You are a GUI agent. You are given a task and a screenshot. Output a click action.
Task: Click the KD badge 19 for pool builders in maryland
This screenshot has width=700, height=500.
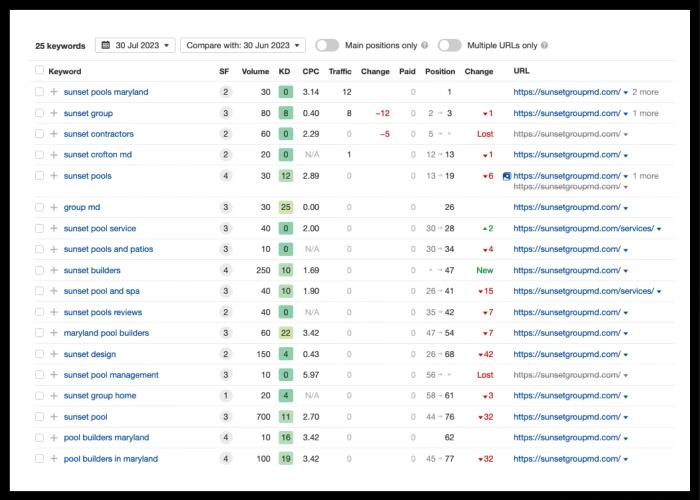[x=286, y=458]
